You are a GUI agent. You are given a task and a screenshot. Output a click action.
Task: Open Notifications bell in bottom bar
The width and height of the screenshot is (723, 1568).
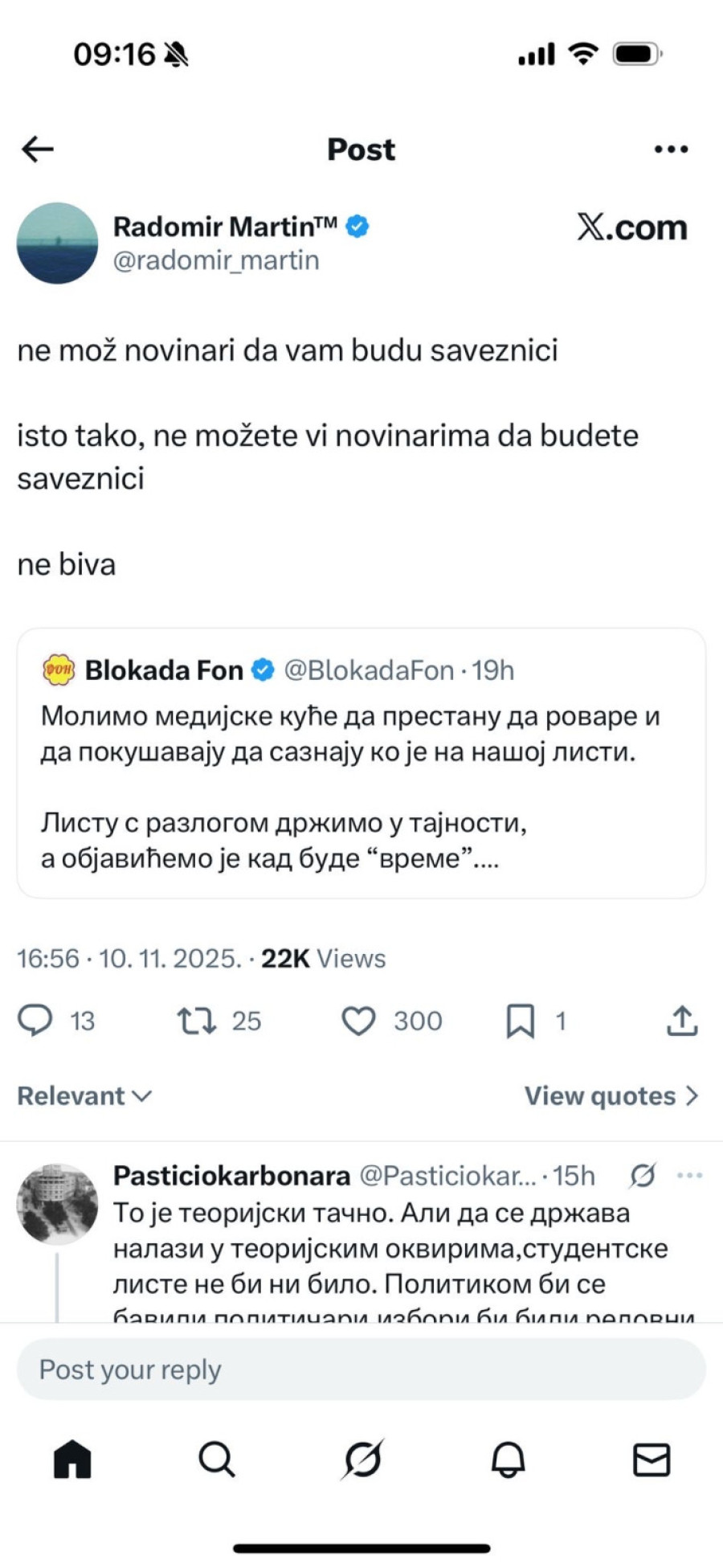pyautogui.click(x=506, y=1460)
